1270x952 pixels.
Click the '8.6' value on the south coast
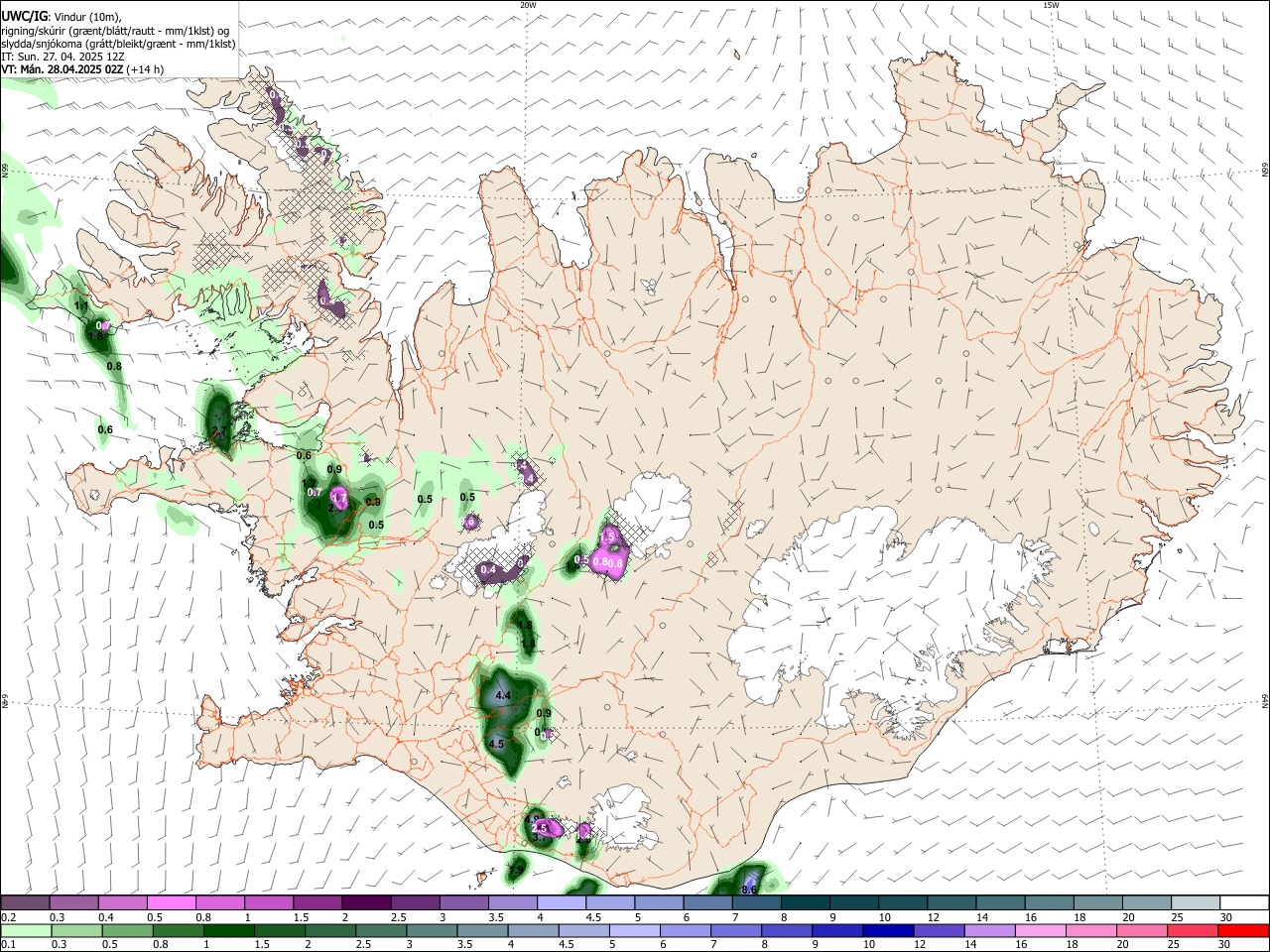pos(749,891)
